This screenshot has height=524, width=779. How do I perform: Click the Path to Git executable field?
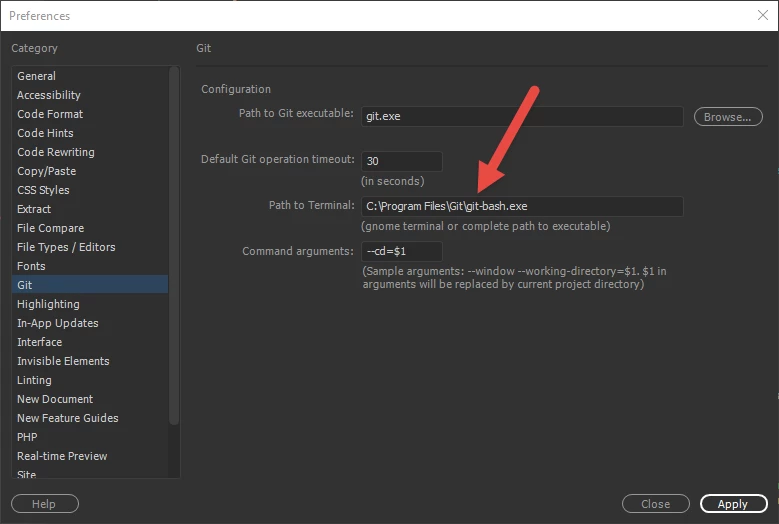(x=522, y=116)
